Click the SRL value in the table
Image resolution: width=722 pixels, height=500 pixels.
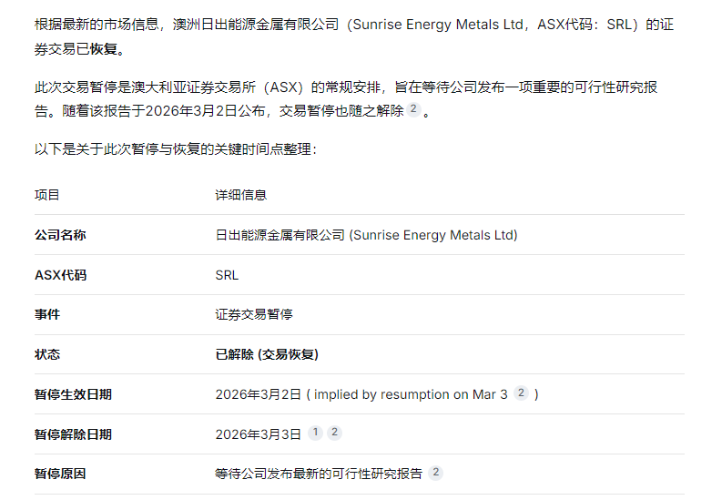tap(227, 275)
